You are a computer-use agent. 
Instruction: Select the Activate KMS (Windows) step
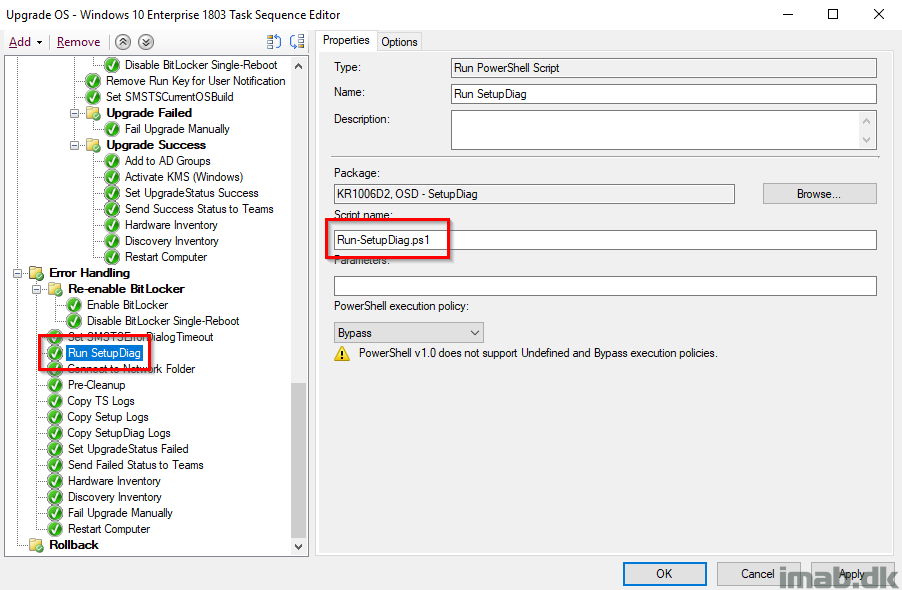tap(184, 177)
